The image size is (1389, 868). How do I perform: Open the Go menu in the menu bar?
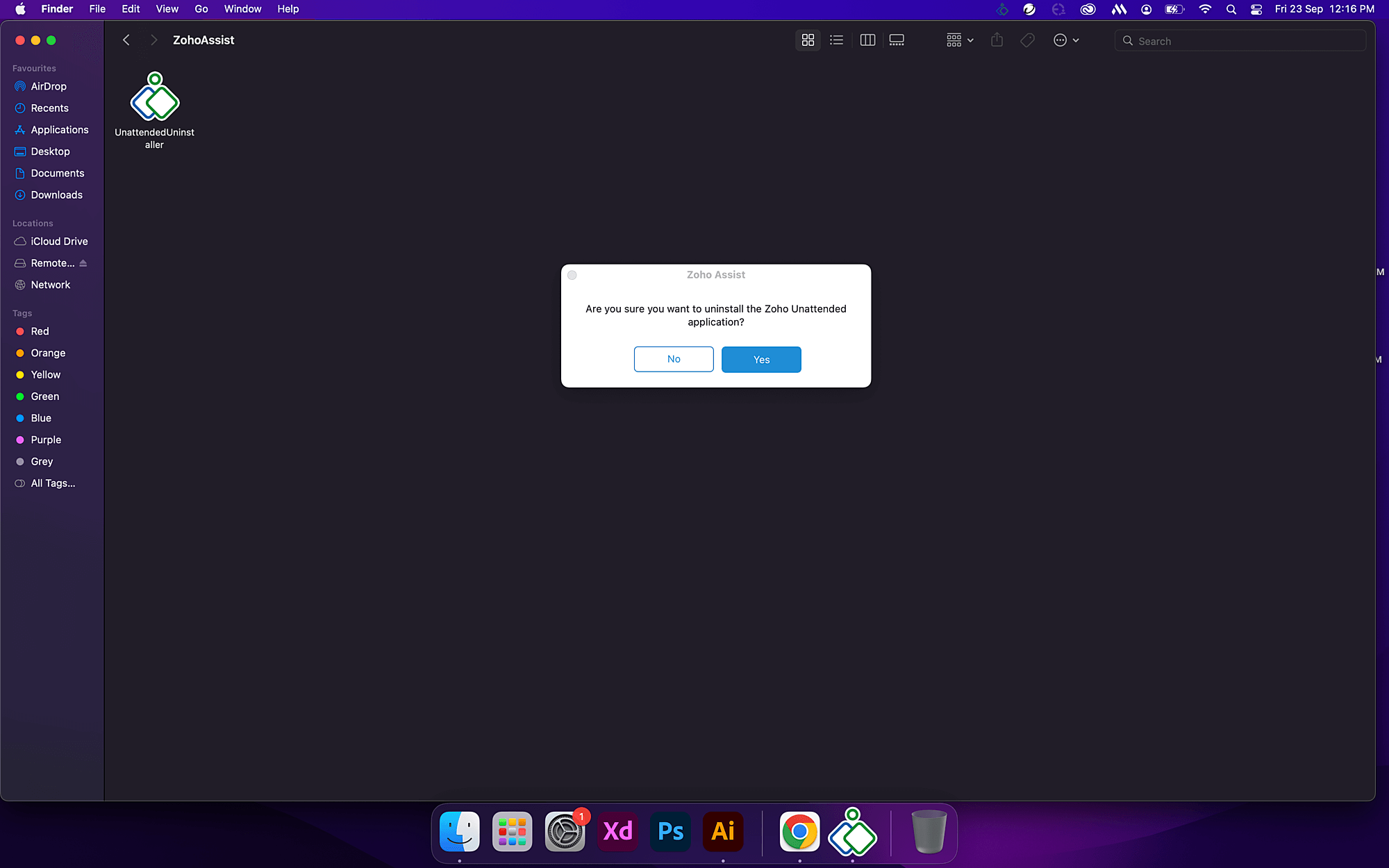click(201, 9)
